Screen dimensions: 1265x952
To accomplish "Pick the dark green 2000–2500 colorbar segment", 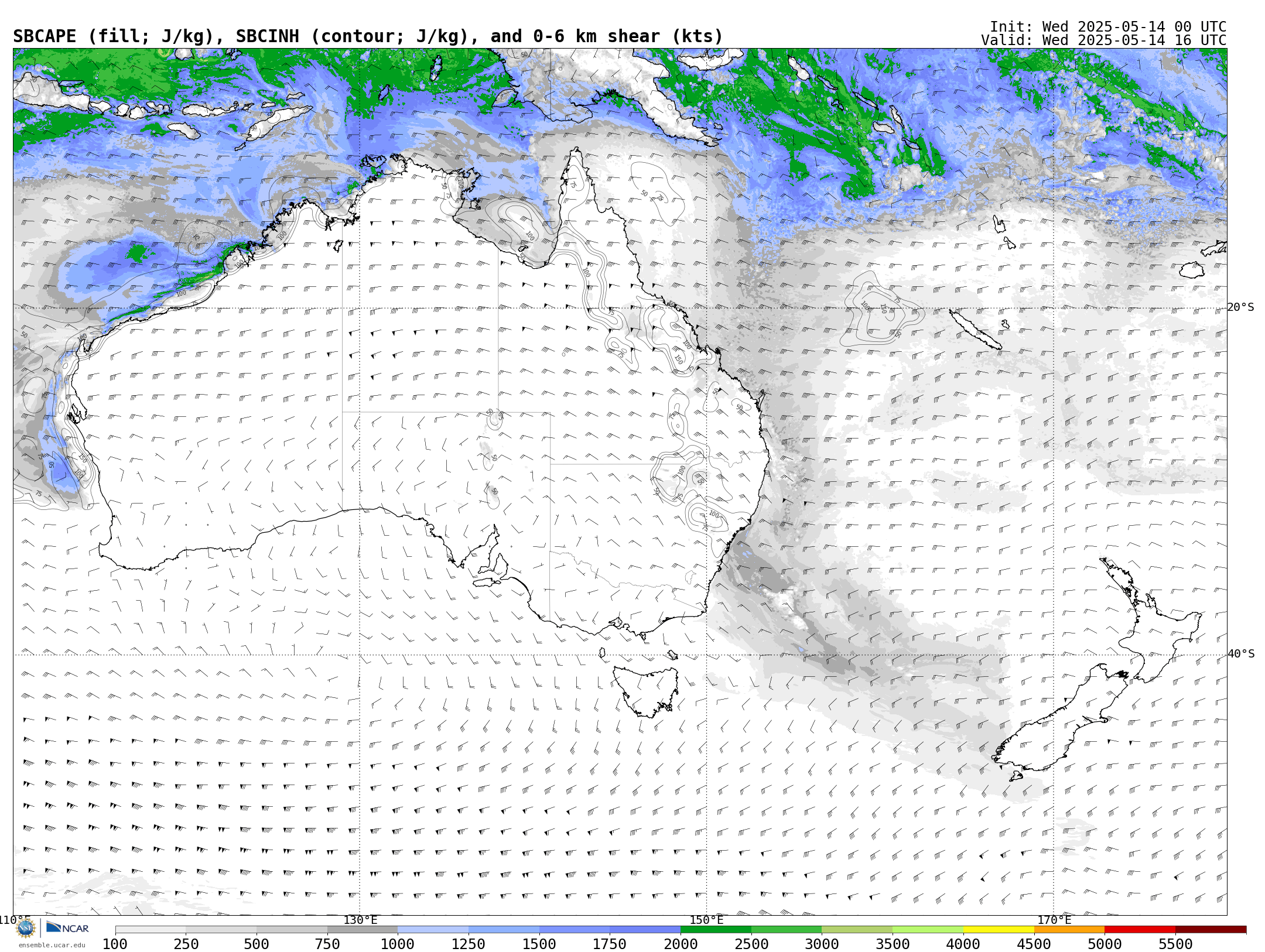I will click(716, 930).
